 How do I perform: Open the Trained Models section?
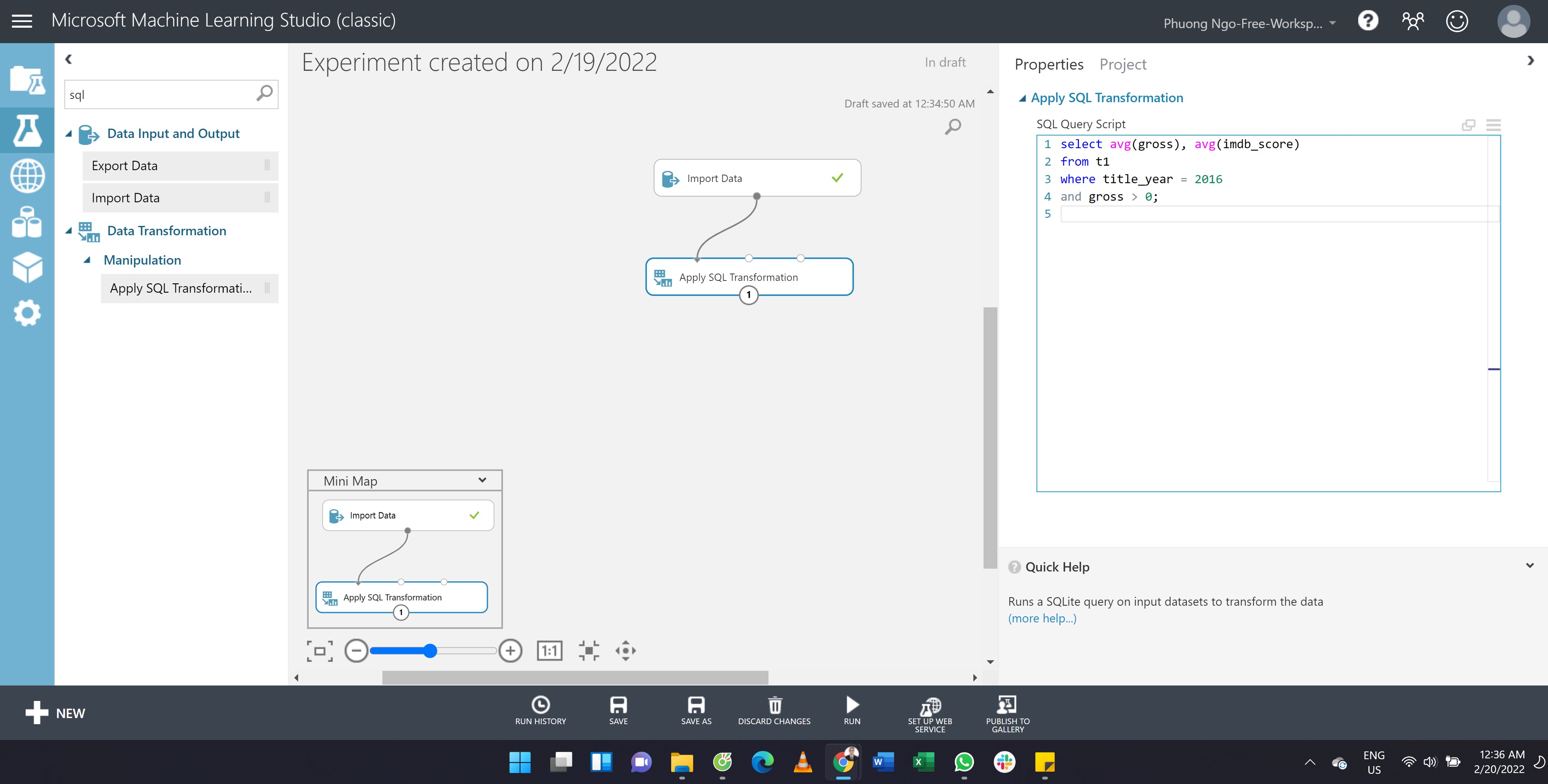click(27, 267)
